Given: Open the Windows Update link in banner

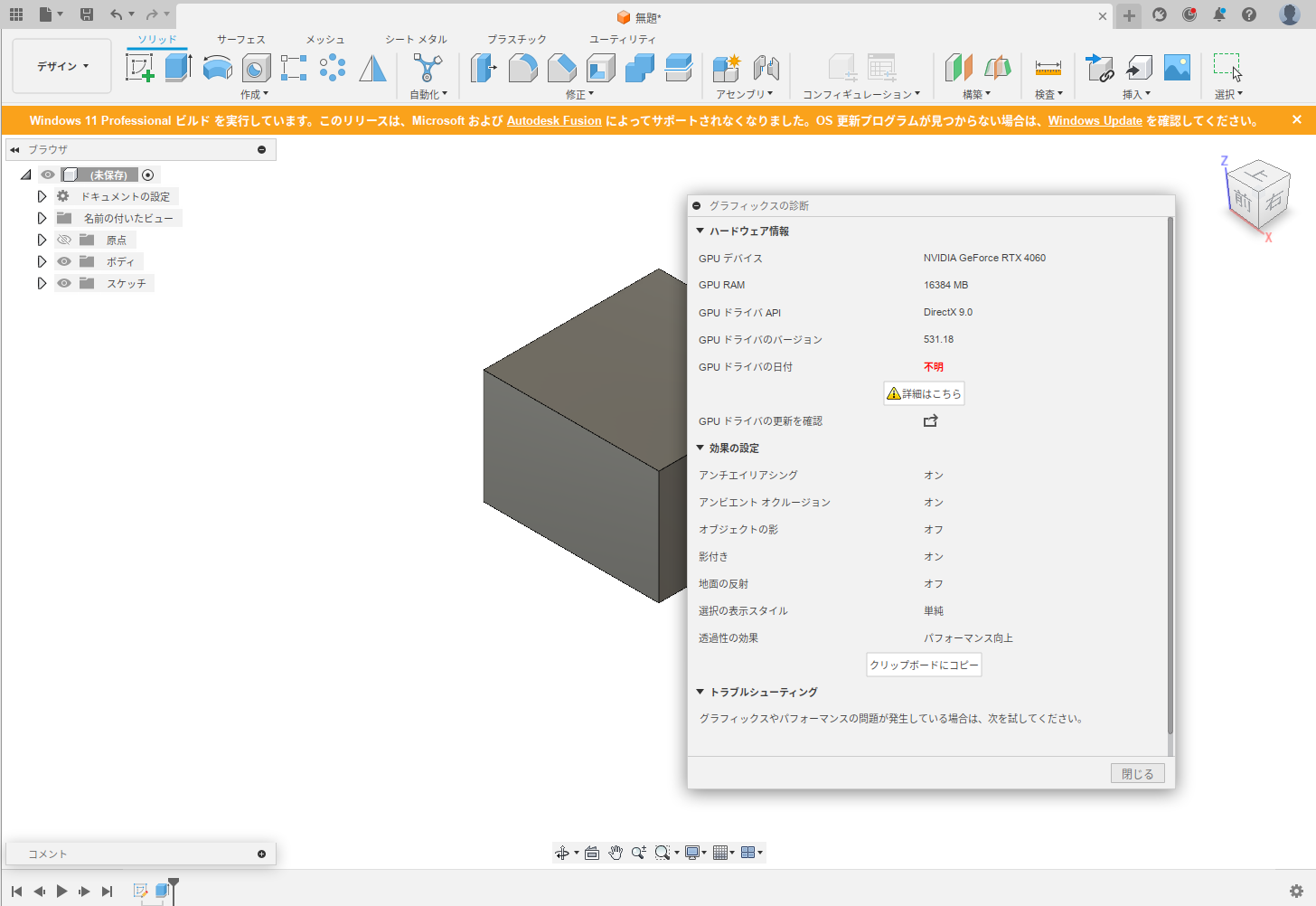Looking at the screenshot, I should coord(1095,120).
